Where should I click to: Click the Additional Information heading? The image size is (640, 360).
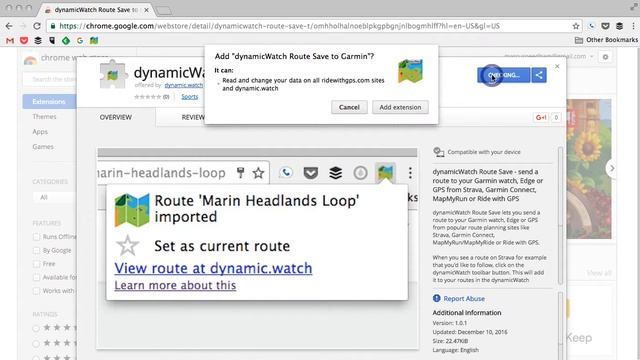[x=467, y=313]
